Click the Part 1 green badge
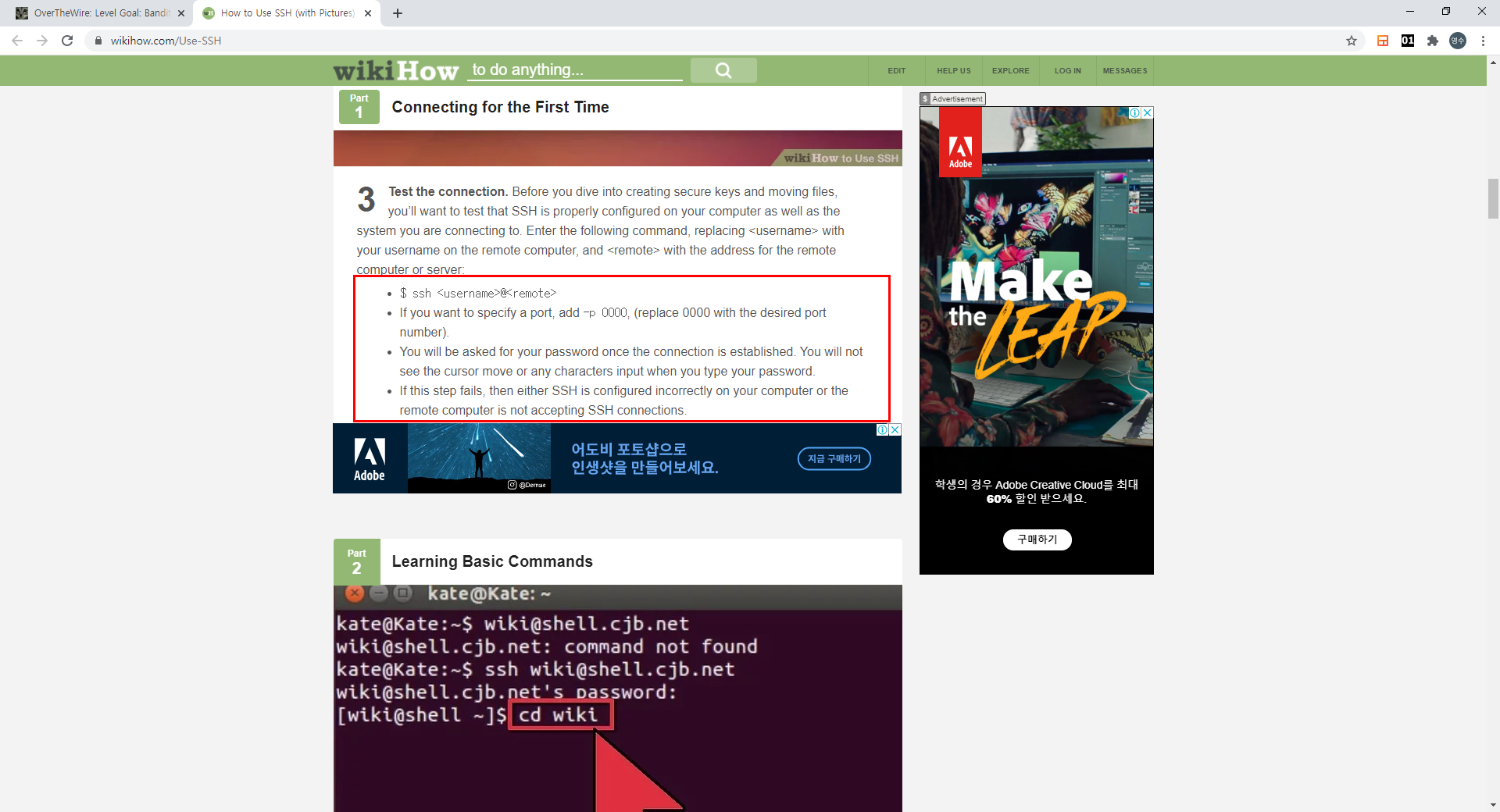Viewport: 1500px width, 812px height. coord(359,107)
